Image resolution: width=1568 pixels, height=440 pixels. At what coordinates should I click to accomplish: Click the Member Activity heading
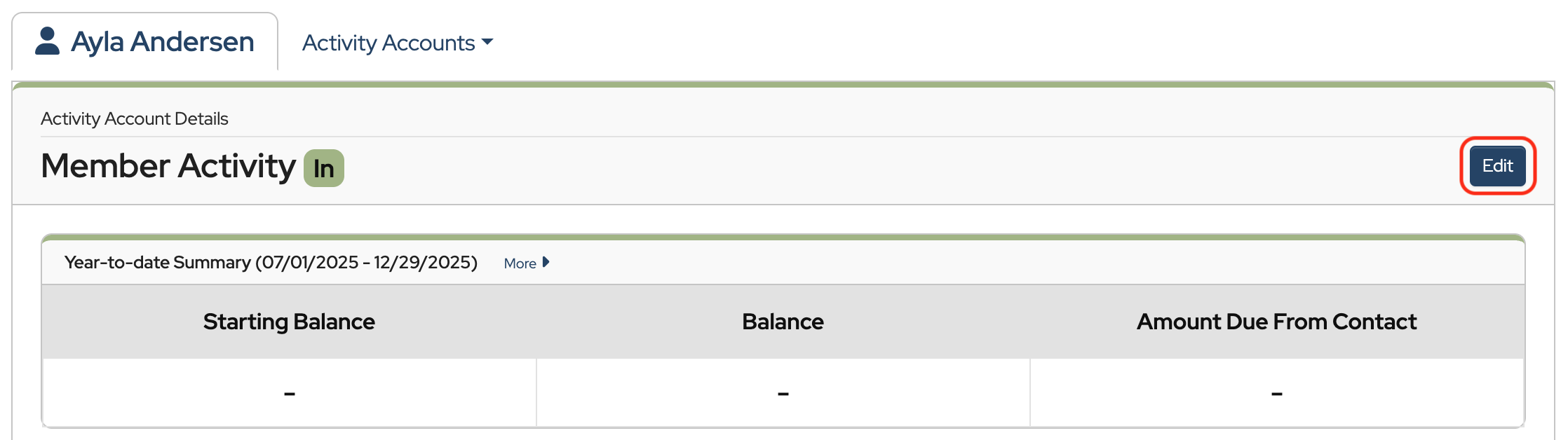point(168,166)
